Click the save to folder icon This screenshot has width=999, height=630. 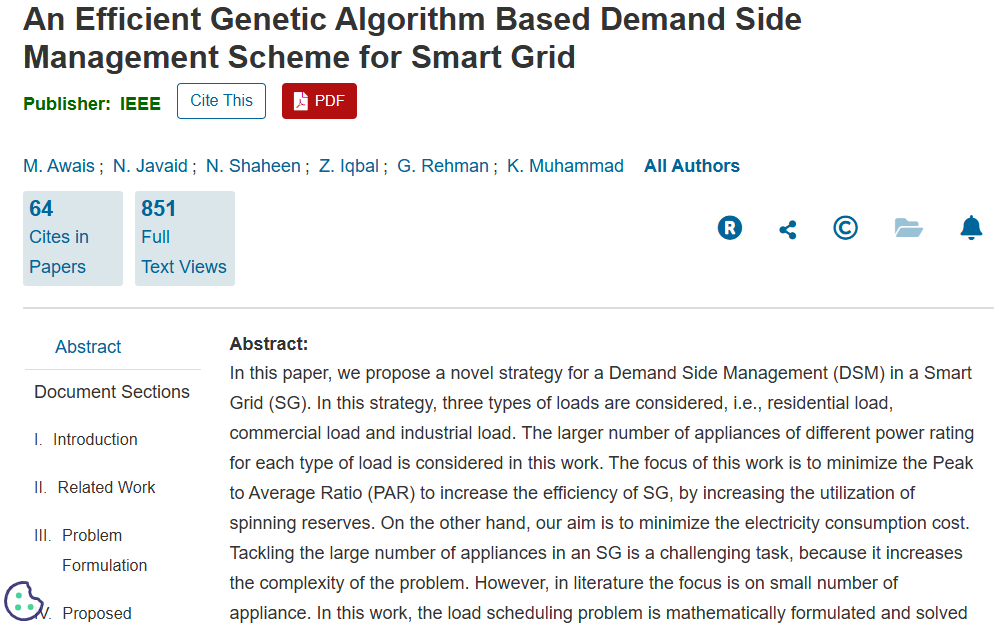(x=908, y=228)
